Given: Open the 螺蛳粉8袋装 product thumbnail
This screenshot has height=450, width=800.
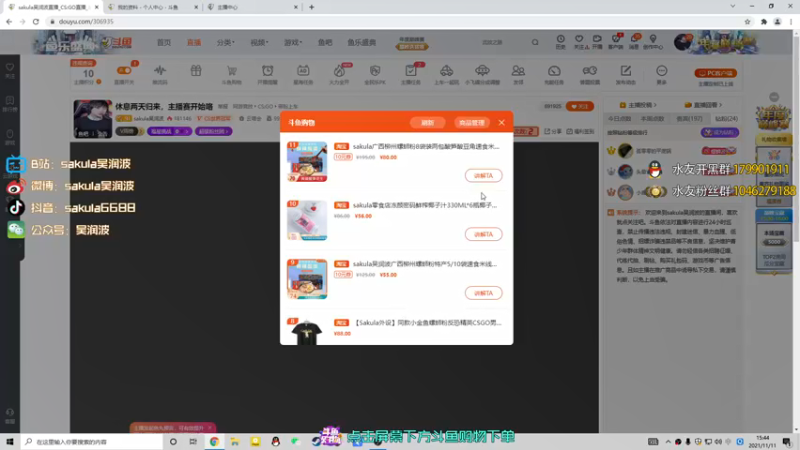Looking at the screenshot, I should (x=307, y=162).
